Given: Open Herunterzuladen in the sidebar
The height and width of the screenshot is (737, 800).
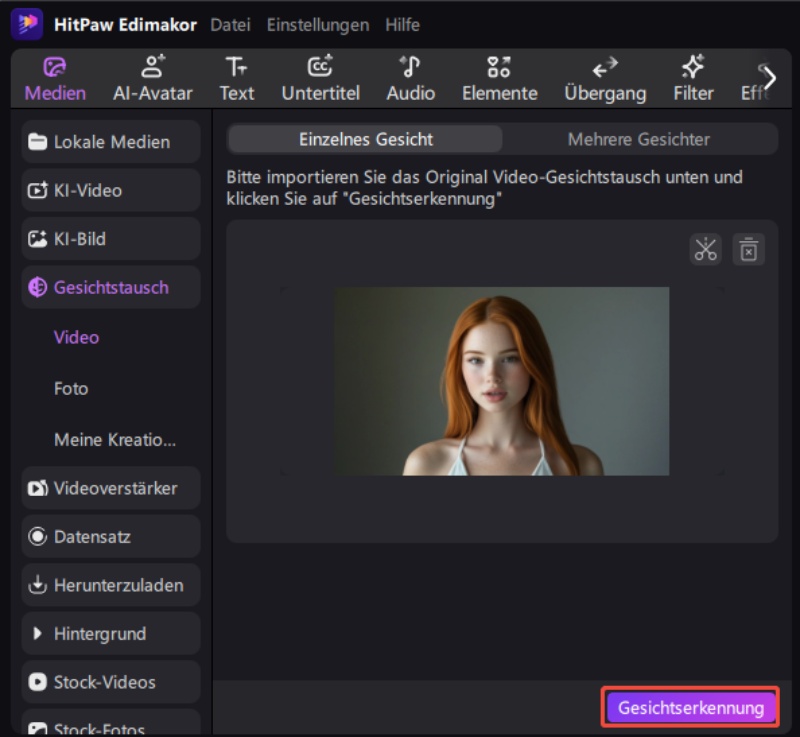Looking at the screenshot, I should coord(111,585).
